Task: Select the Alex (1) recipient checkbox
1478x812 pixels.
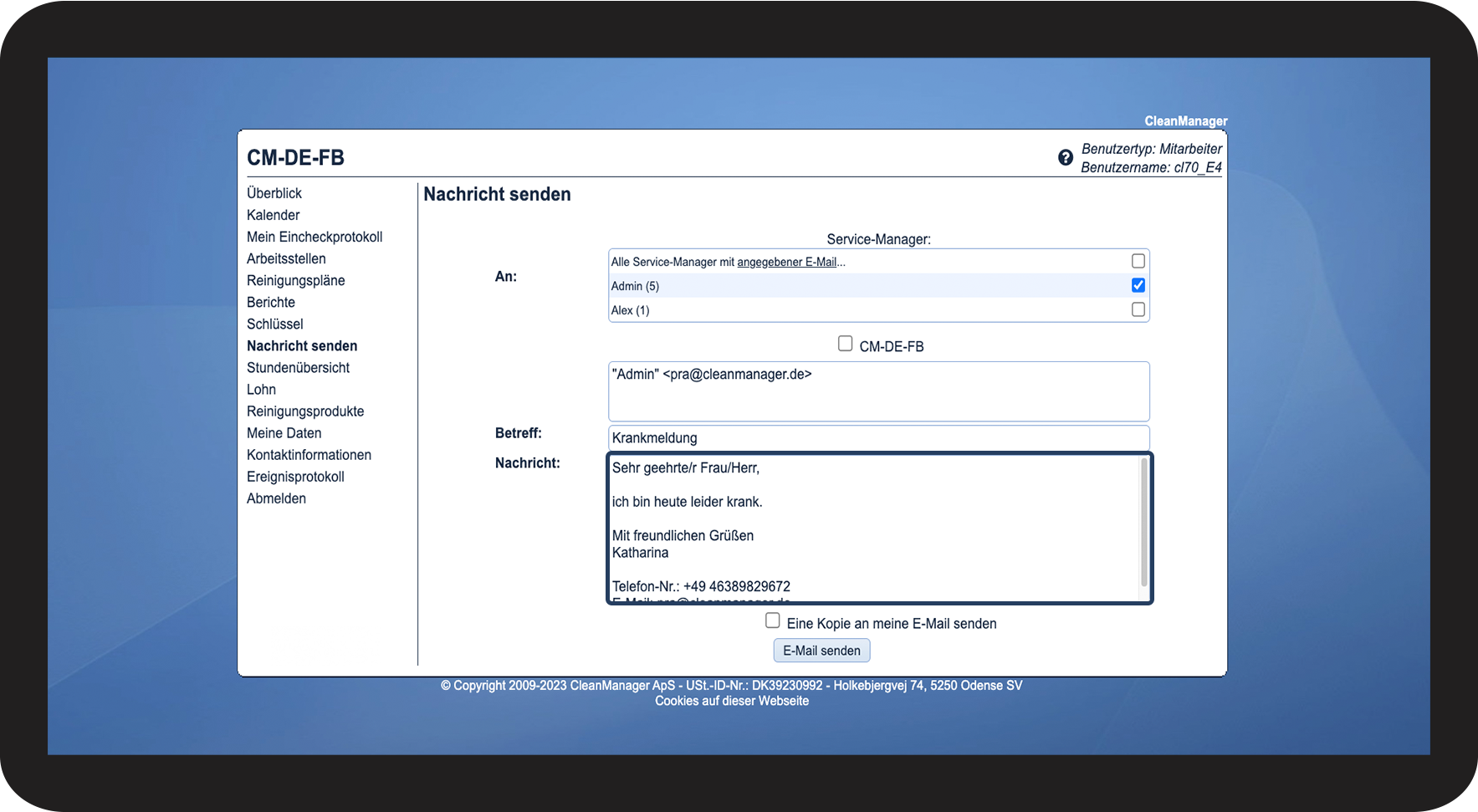Action: [x=1138, y=309]
